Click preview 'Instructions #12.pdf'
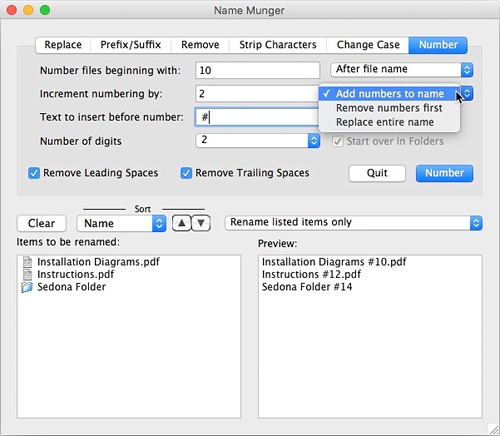500x436 pixels. tap(311, 274)
